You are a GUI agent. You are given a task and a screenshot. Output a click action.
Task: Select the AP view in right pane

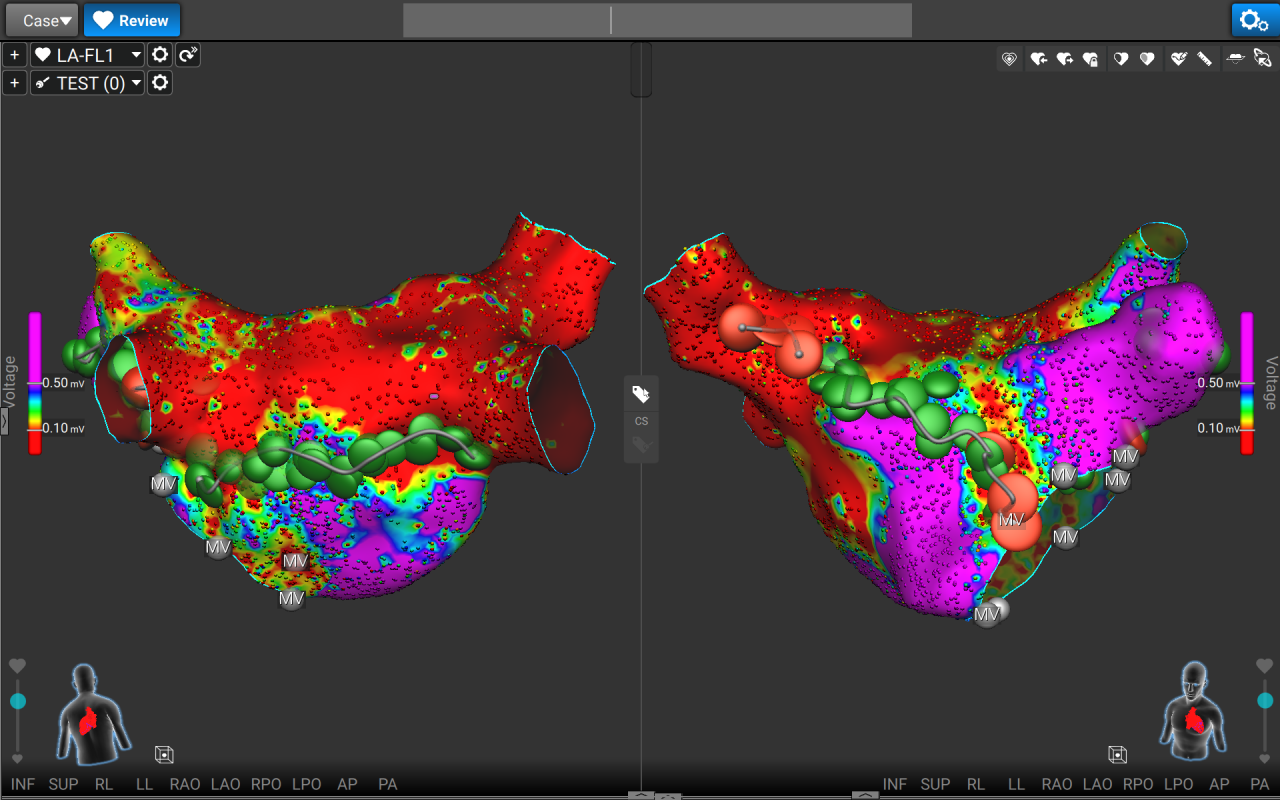click(x=1219, y=784)
